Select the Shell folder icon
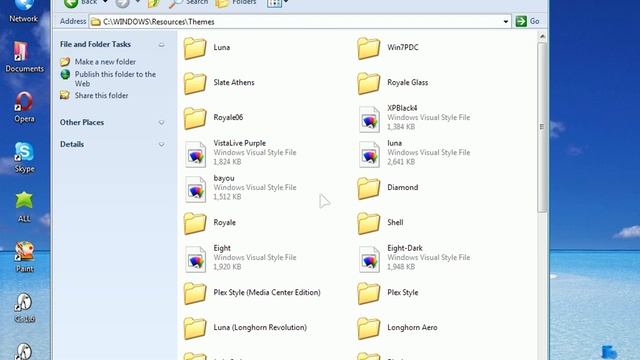Image resolution: width=640 pixels, height=360 pixels. click(x=369, y=223)
